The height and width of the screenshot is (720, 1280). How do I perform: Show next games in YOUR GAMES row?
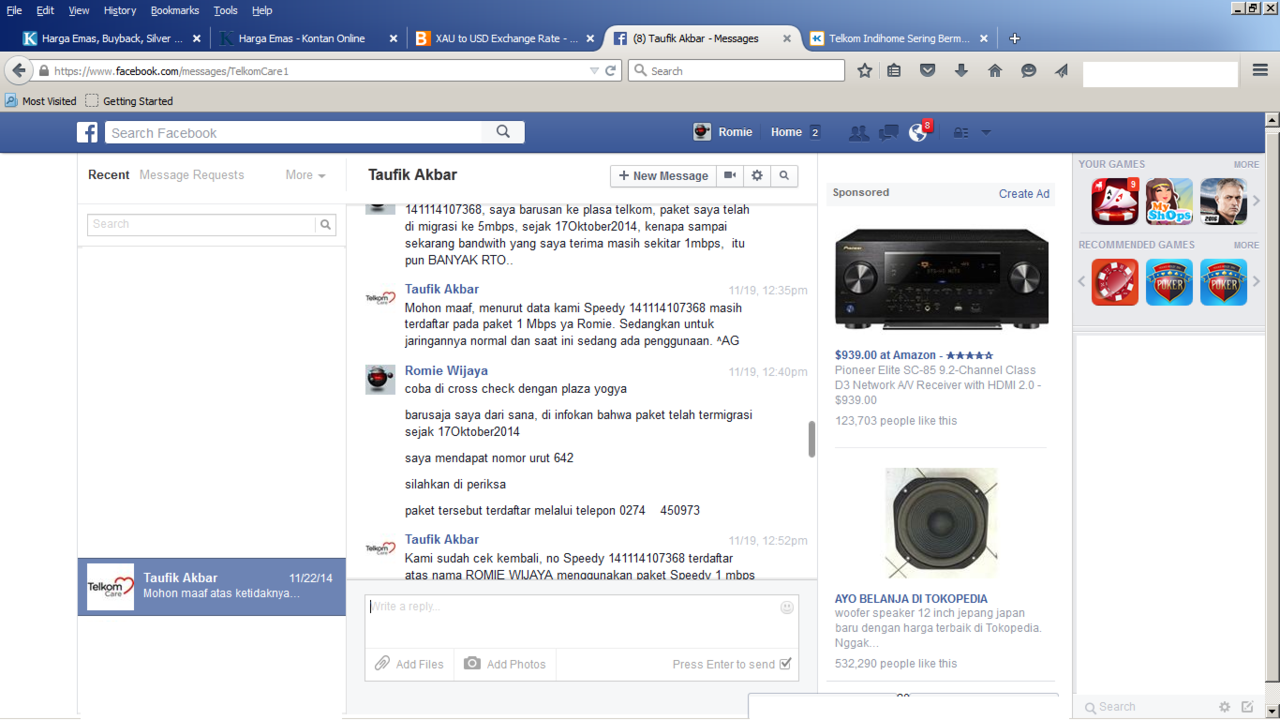tap(1257, 201)
